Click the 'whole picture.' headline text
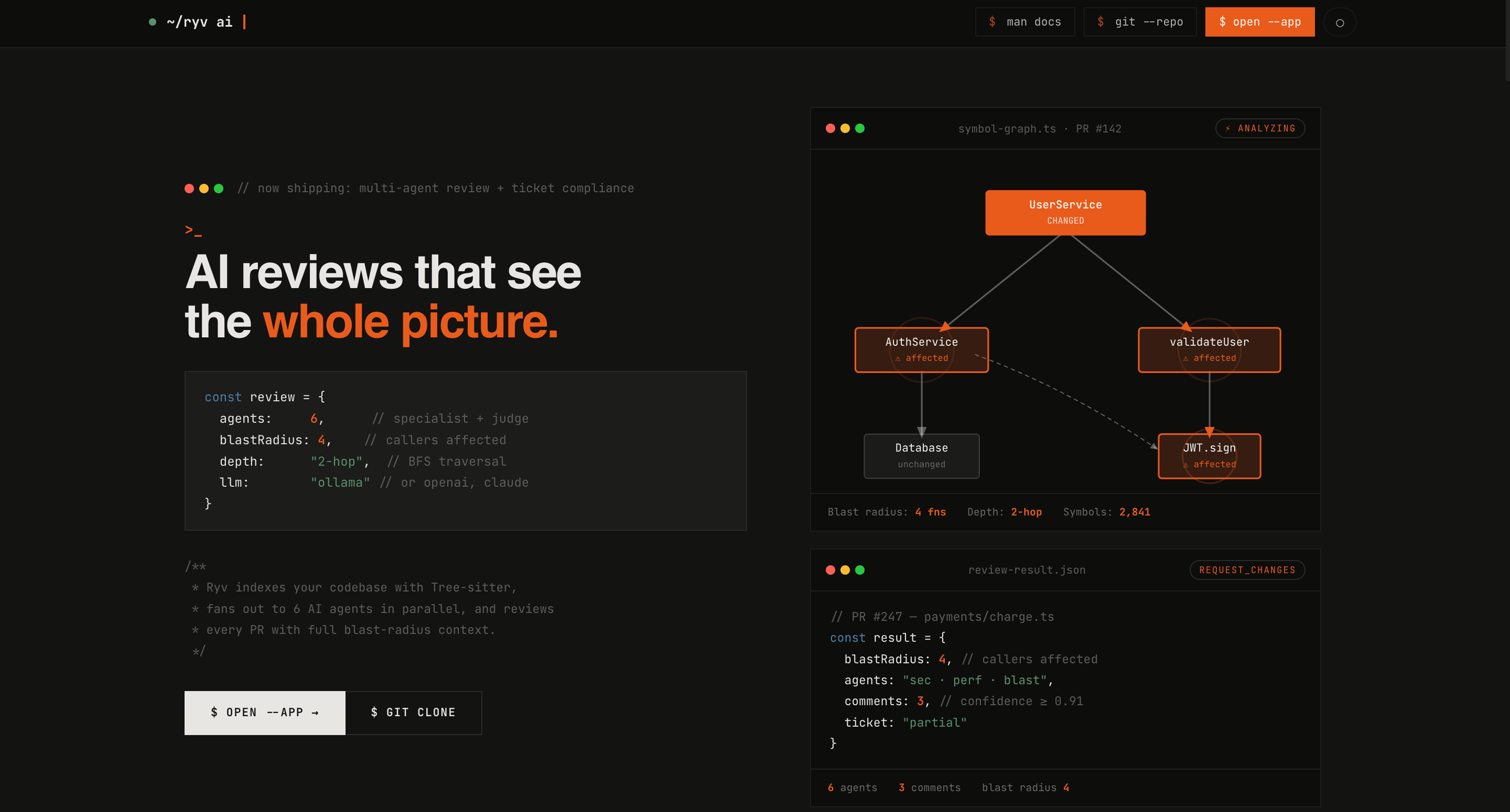 (x=411, y=323)
